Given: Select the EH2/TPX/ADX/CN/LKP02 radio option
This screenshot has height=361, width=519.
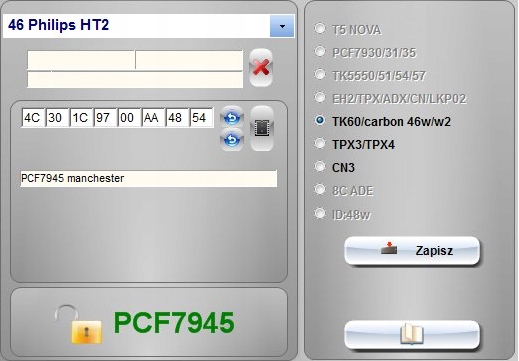Looking at the screenshot, I should 320,98.
